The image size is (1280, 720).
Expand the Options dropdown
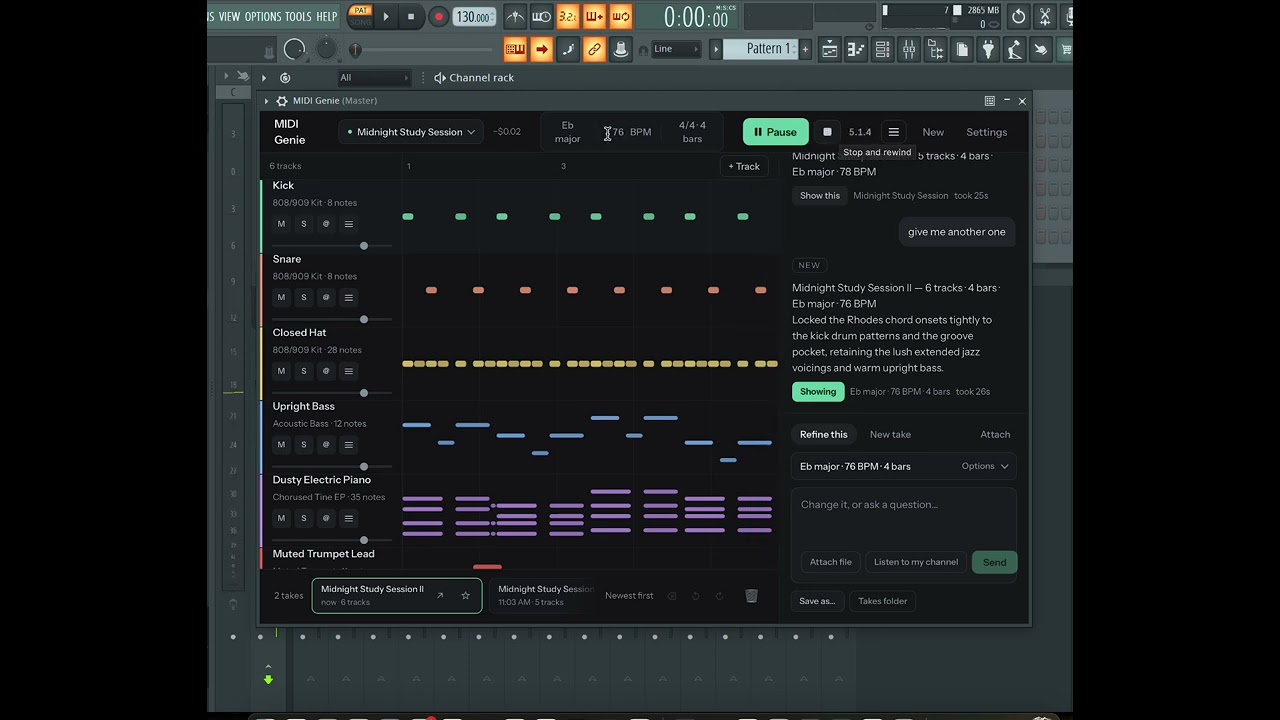coord(985,466)
